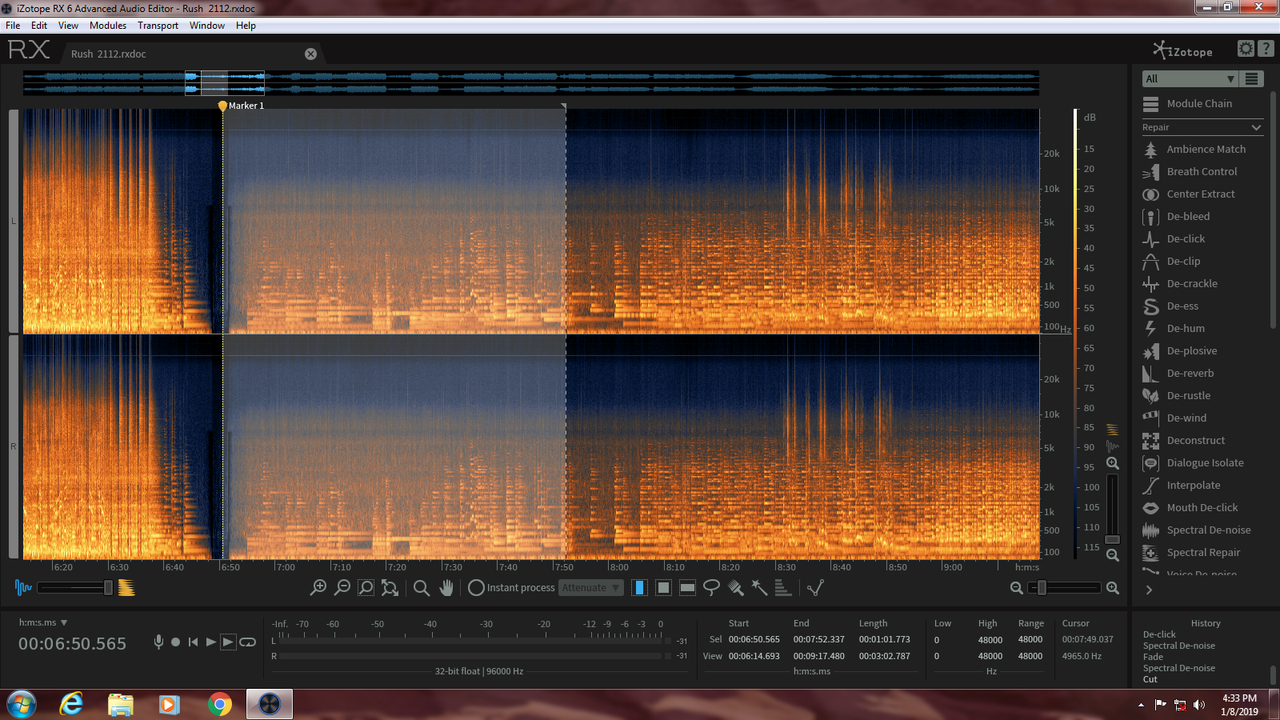
Task: Open the Transport menu
Action: 158,25
